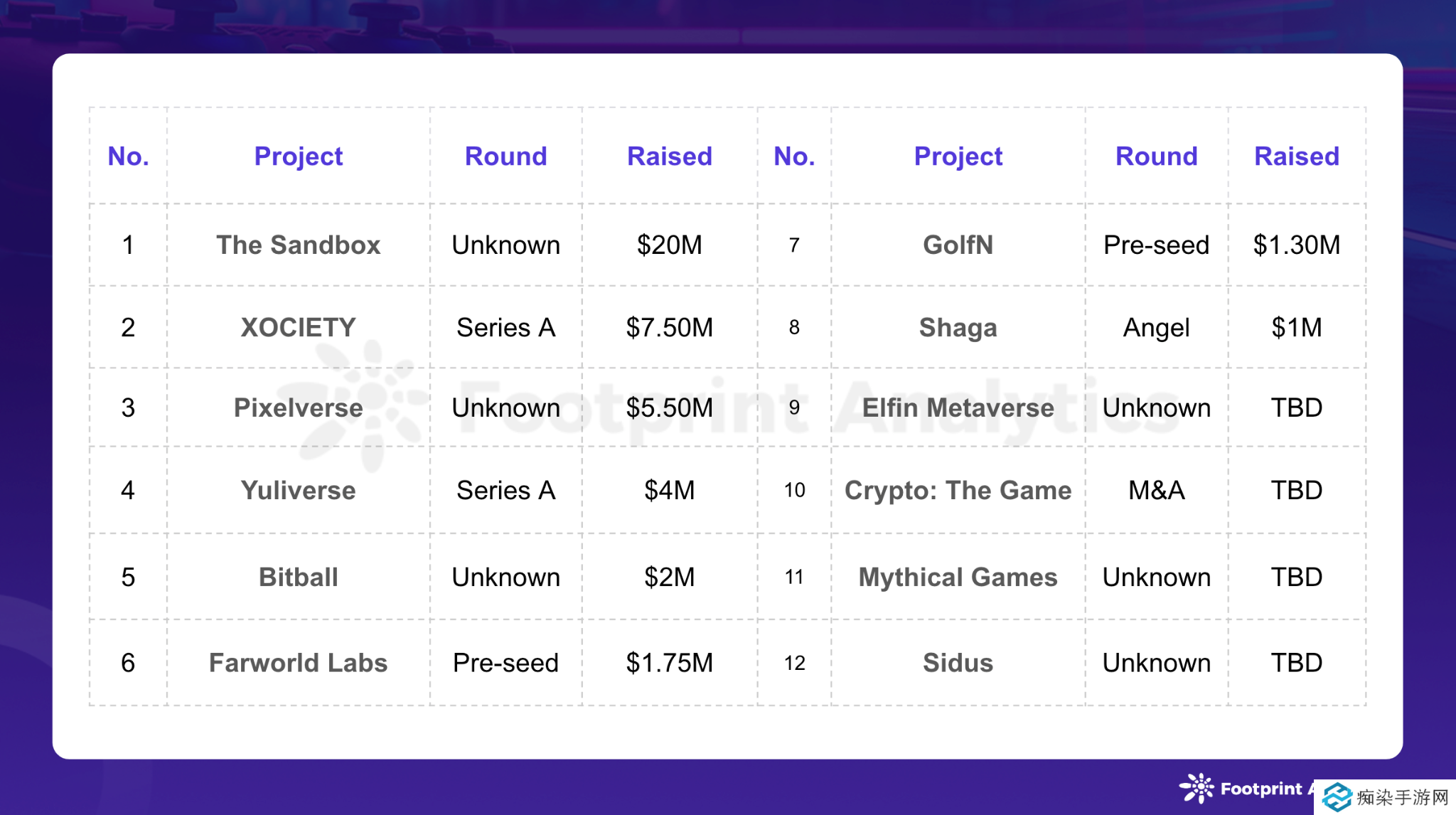Click the second Raised column header
The image size is (1456, 815).
(x=1296, y=156)
